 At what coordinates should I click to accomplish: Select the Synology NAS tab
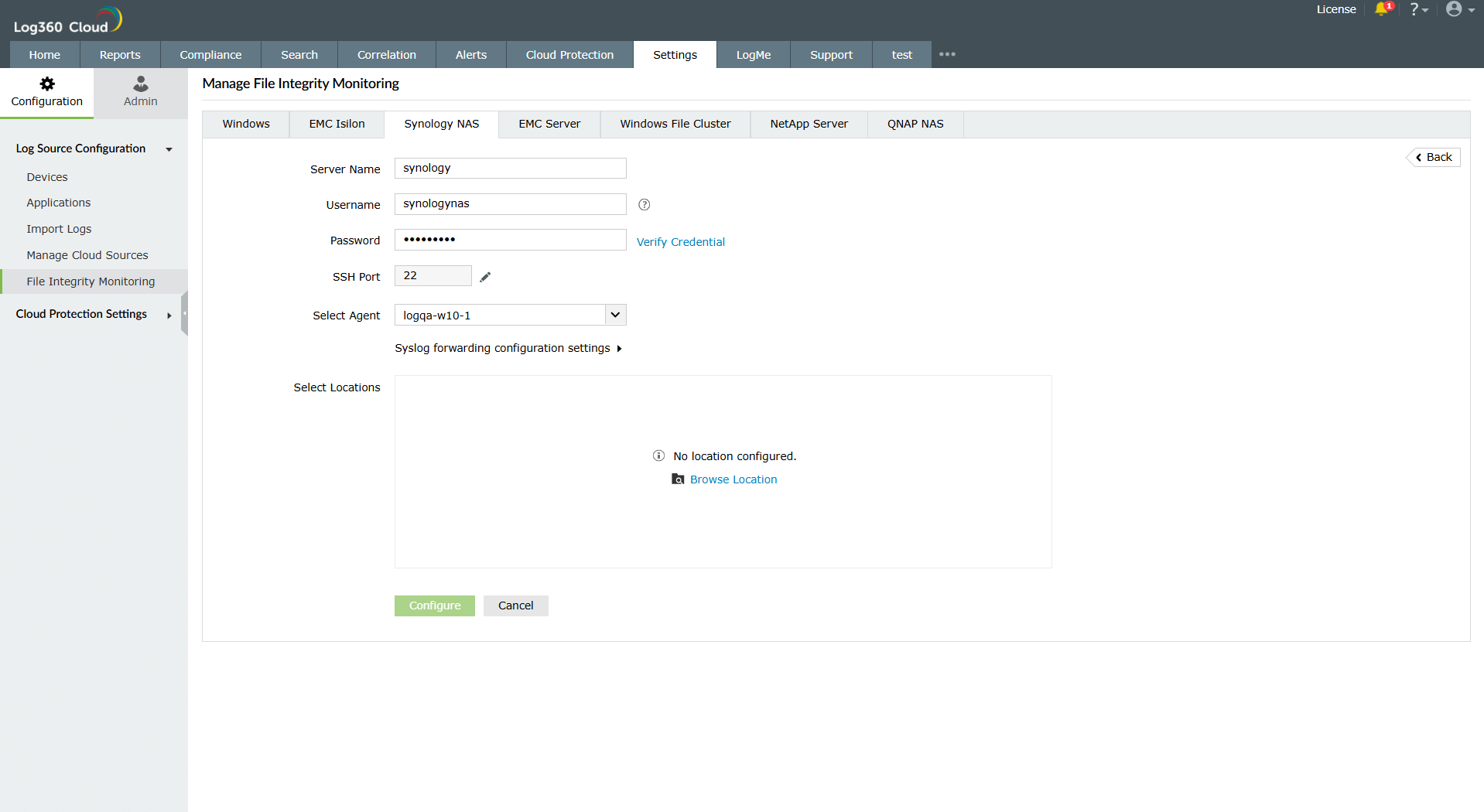click(442, 125)
